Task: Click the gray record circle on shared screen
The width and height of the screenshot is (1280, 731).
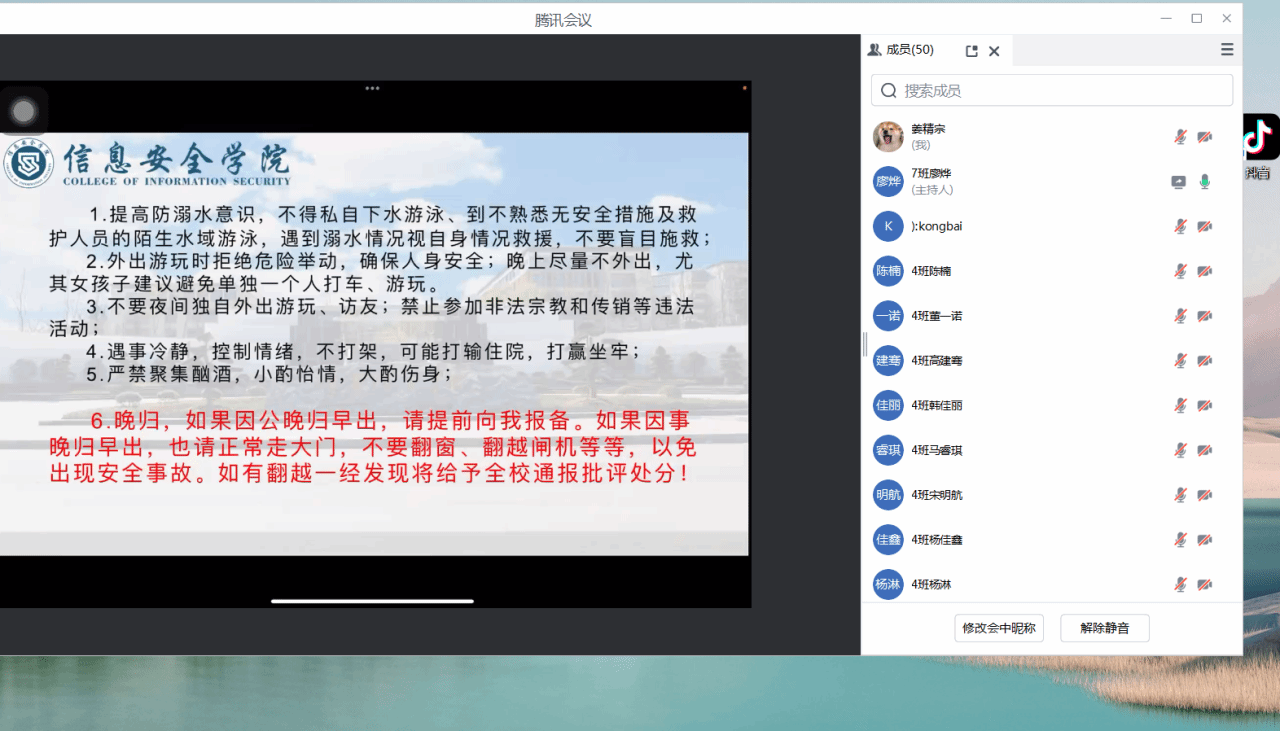Action: click(x=24, y=111)
